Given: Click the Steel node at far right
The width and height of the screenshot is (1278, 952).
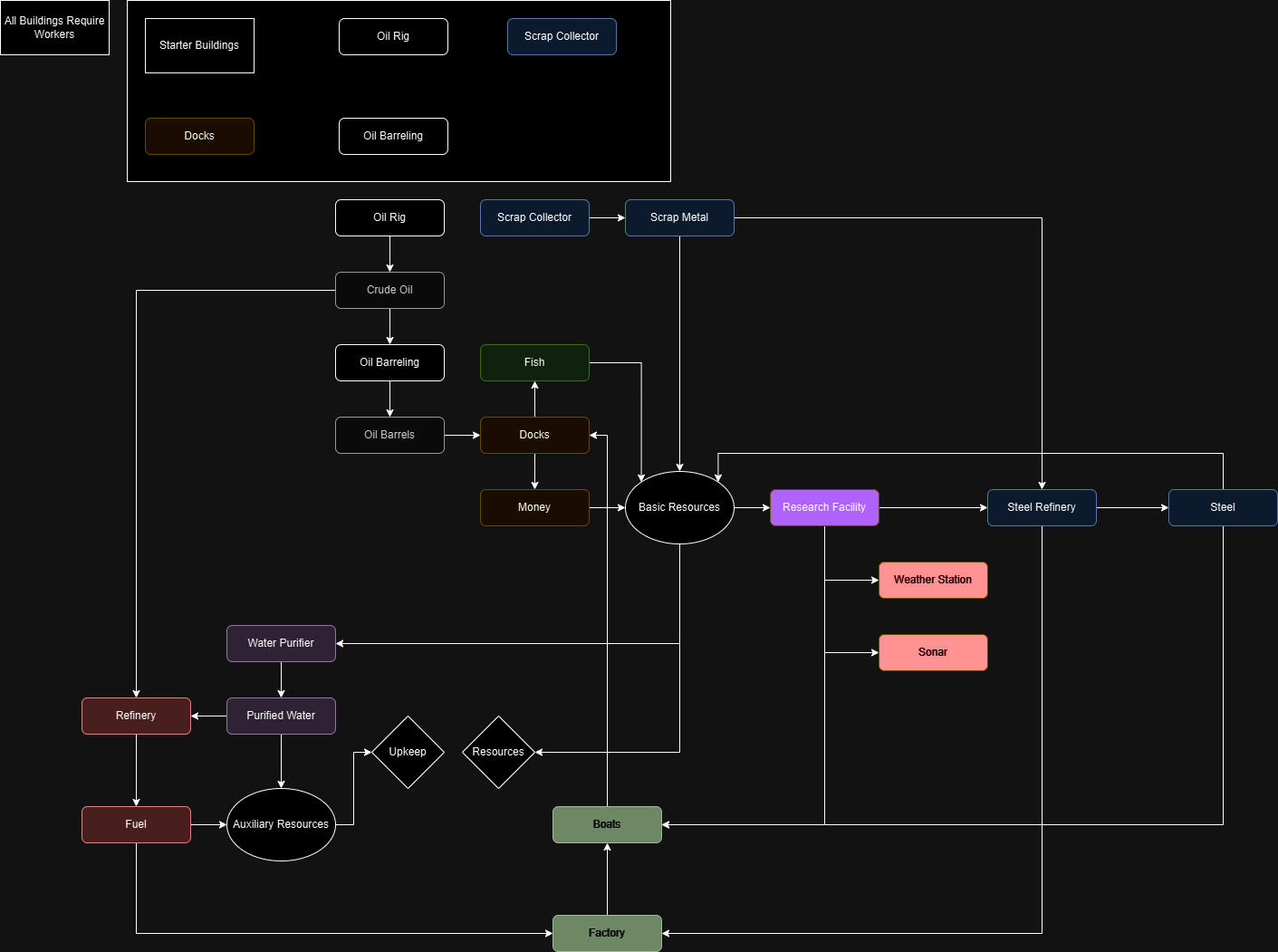Looking at the screenshot, I should click(x=1223, y=507).
